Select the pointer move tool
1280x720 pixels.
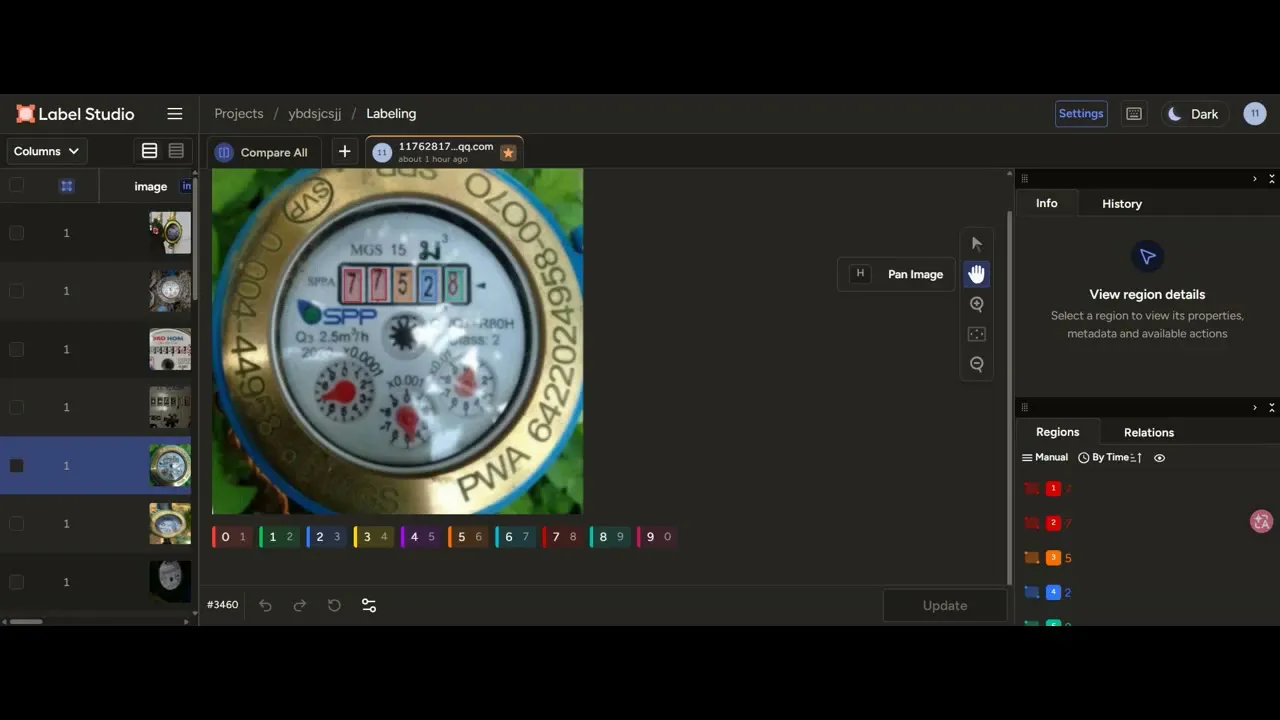coord(977,243)
